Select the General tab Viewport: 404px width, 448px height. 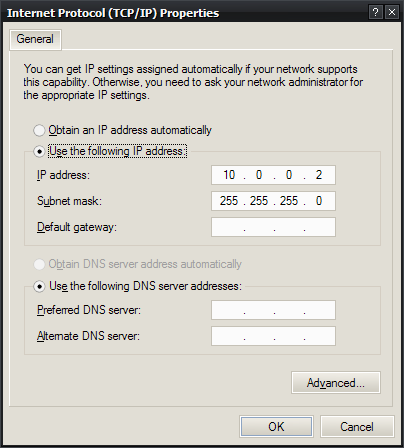click(35, 39)
